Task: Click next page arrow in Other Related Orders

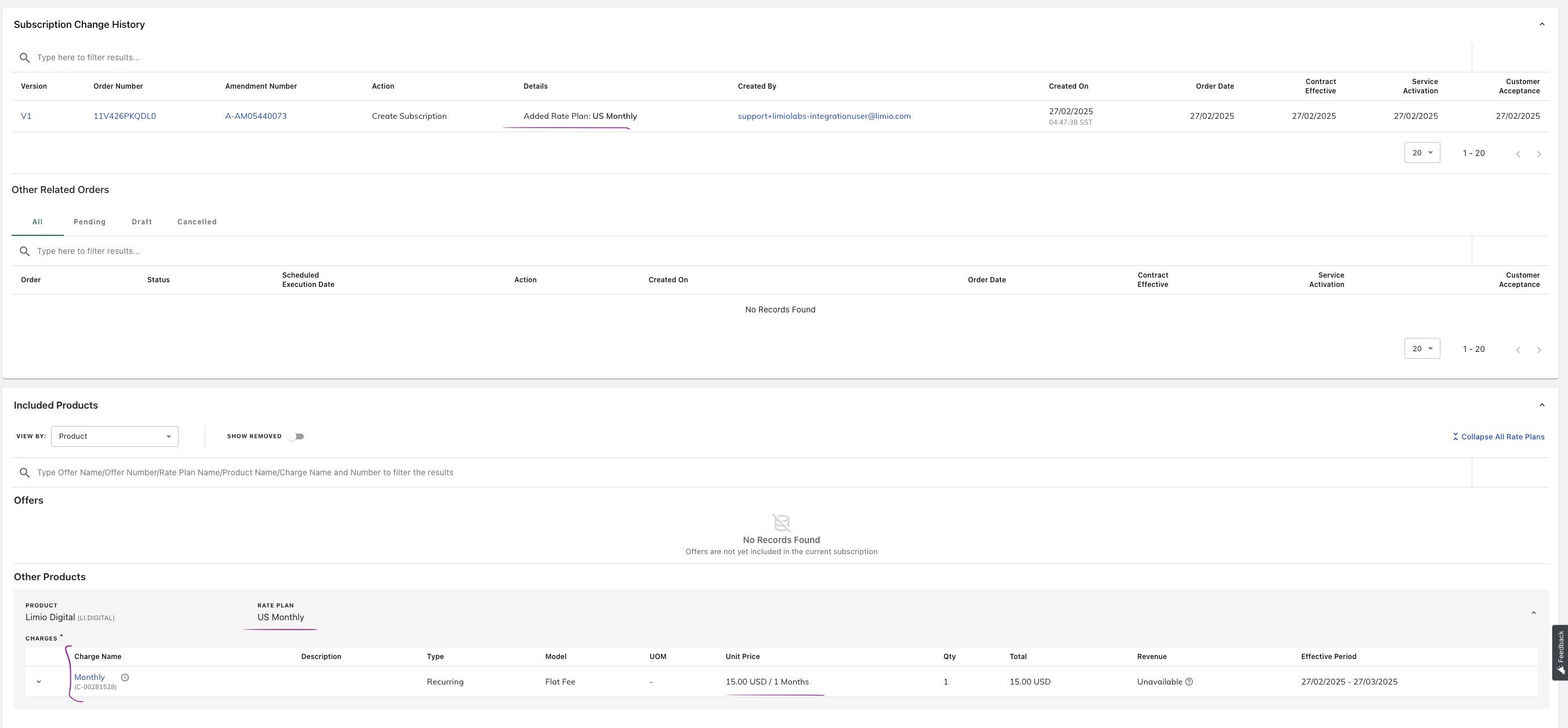Action: 1538,350
